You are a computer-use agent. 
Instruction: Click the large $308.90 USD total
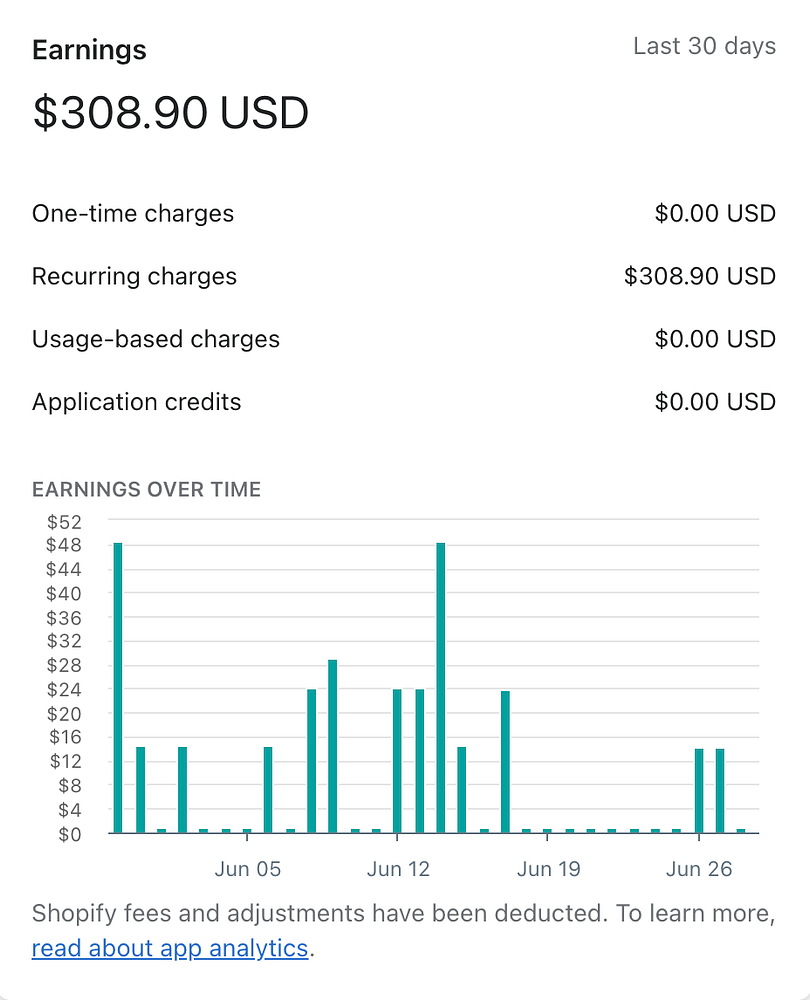[171, 113]
